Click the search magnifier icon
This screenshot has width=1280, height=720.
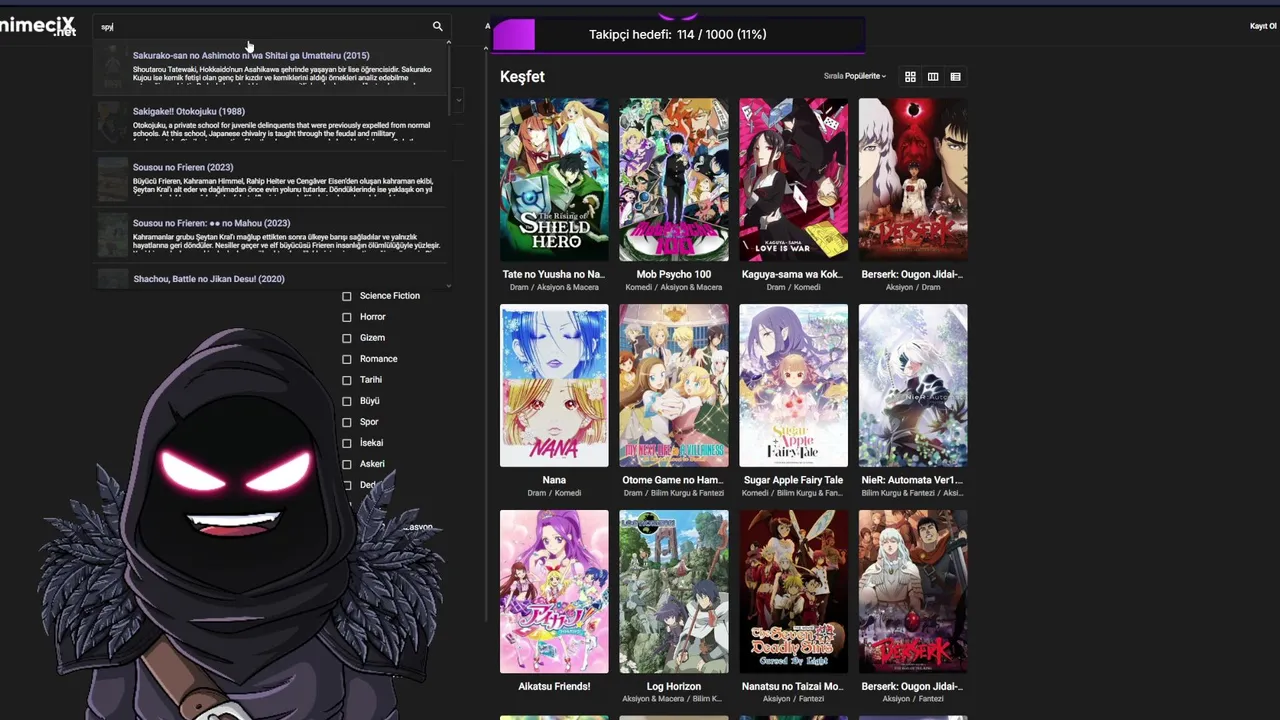(x=437, y=26)
